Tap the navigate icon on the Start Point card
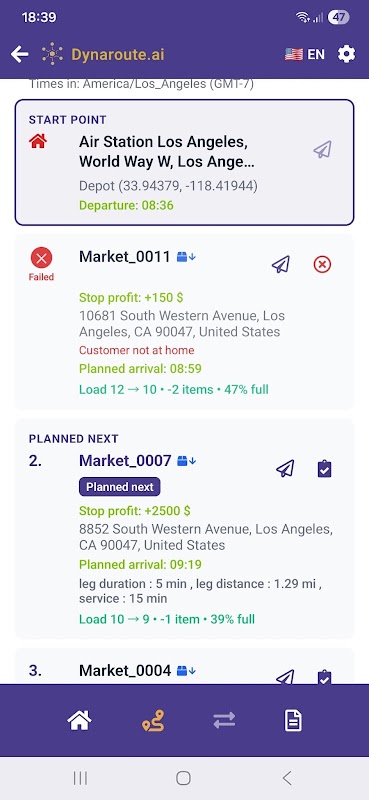 [x=323, y=149]
